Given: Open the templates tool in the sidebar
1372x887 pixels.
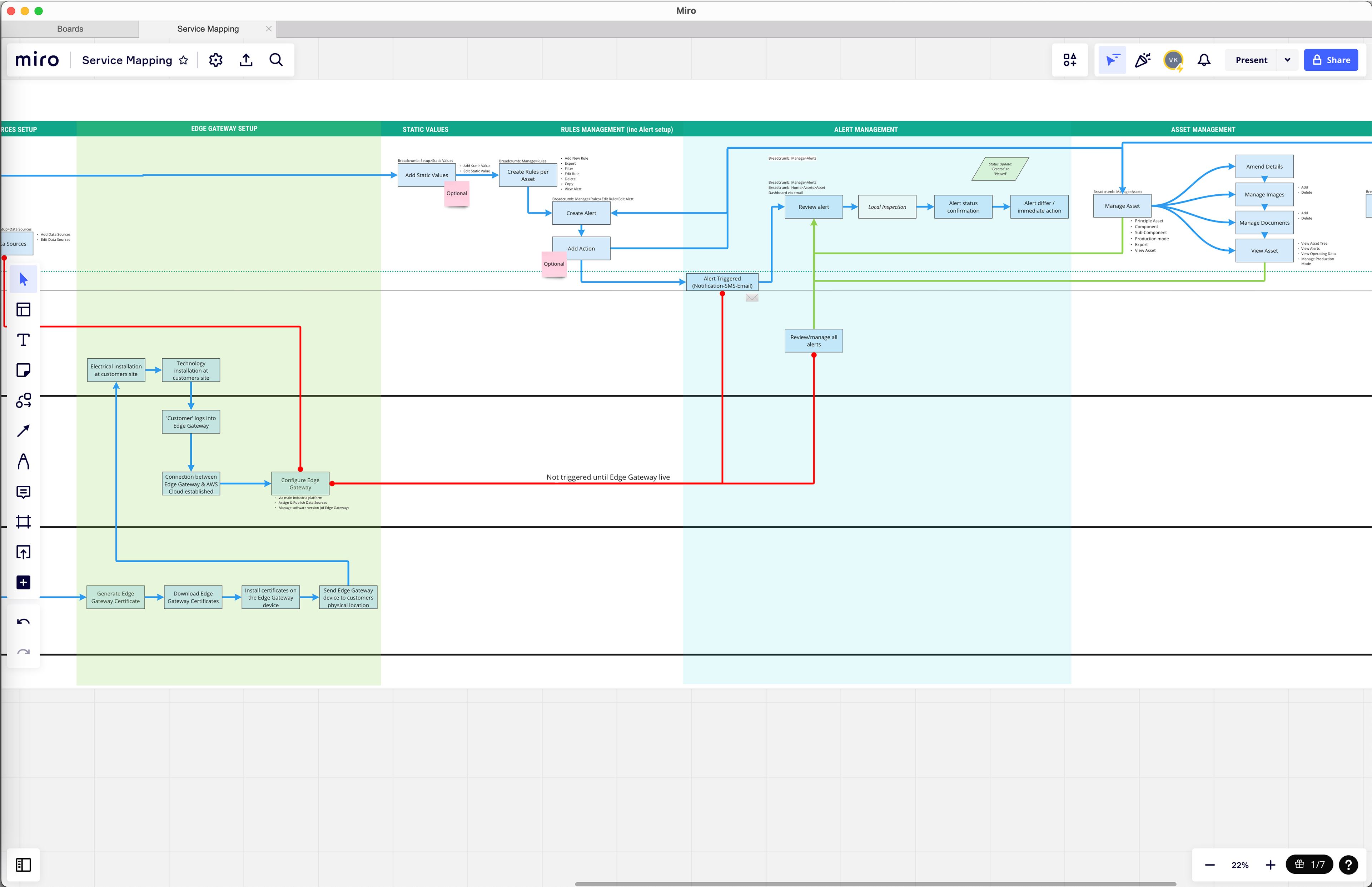Looking at the screenshot, I should pyautogui.click(x=23, y=310).
